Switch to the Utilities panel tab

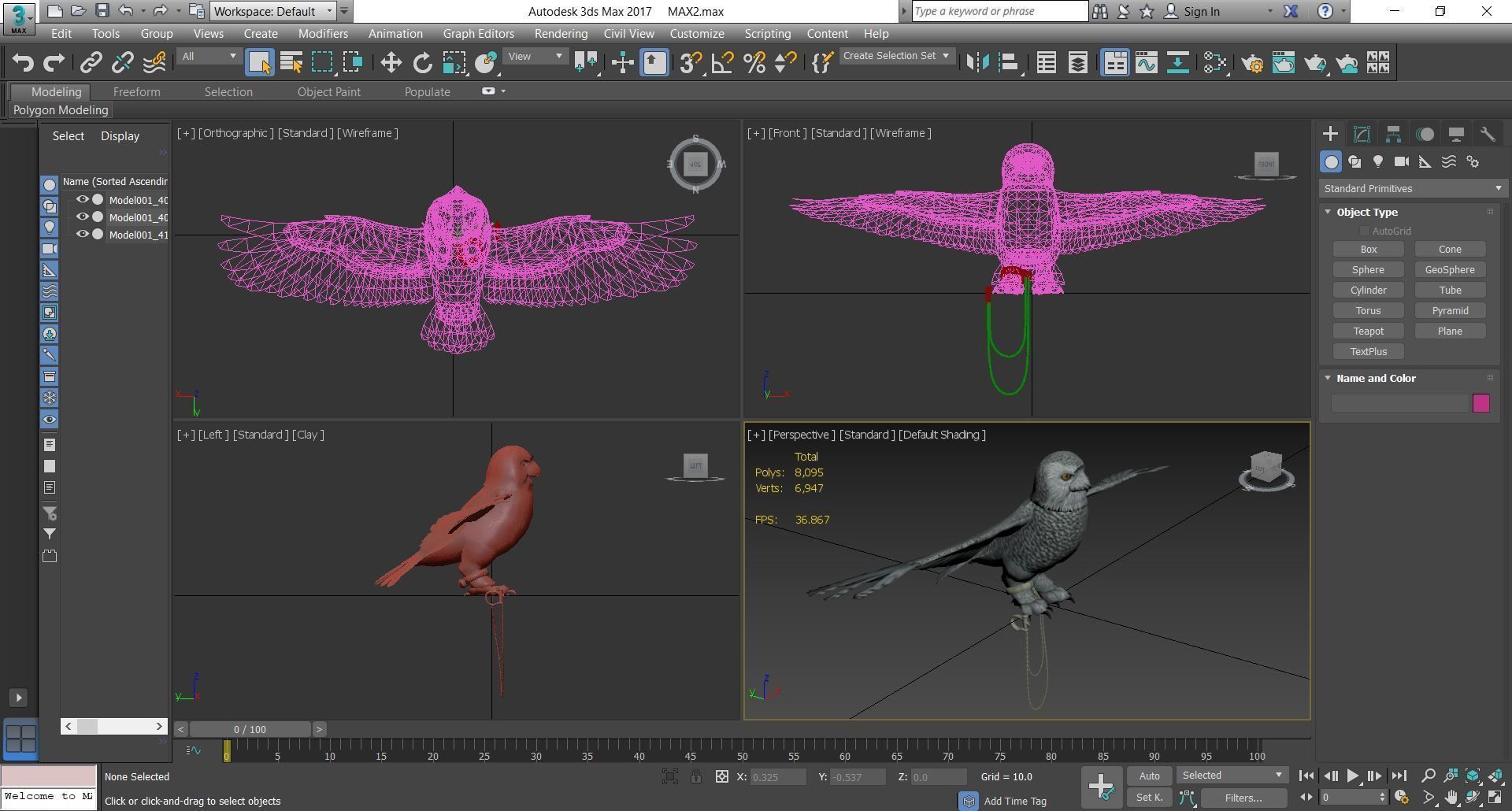point(1488,134)
